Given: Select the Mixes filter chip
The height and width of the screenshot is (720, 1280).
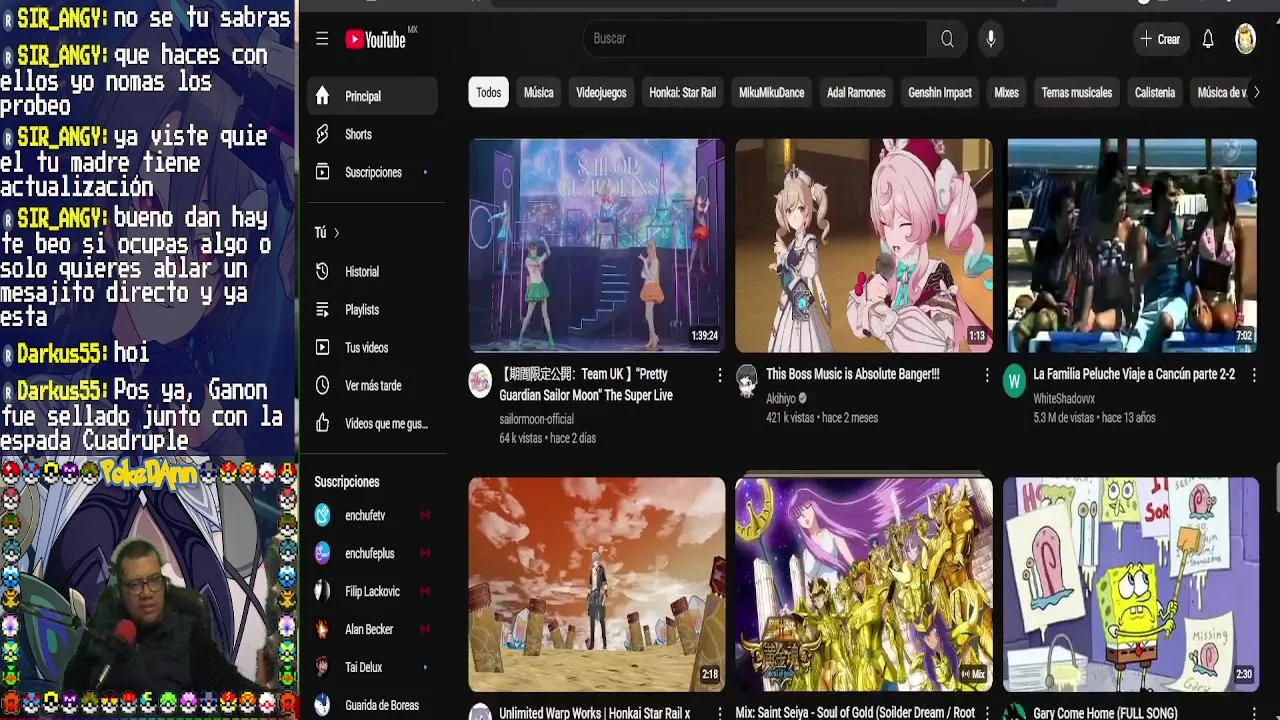Looking at the screenshot, I should pos(1006,92).
